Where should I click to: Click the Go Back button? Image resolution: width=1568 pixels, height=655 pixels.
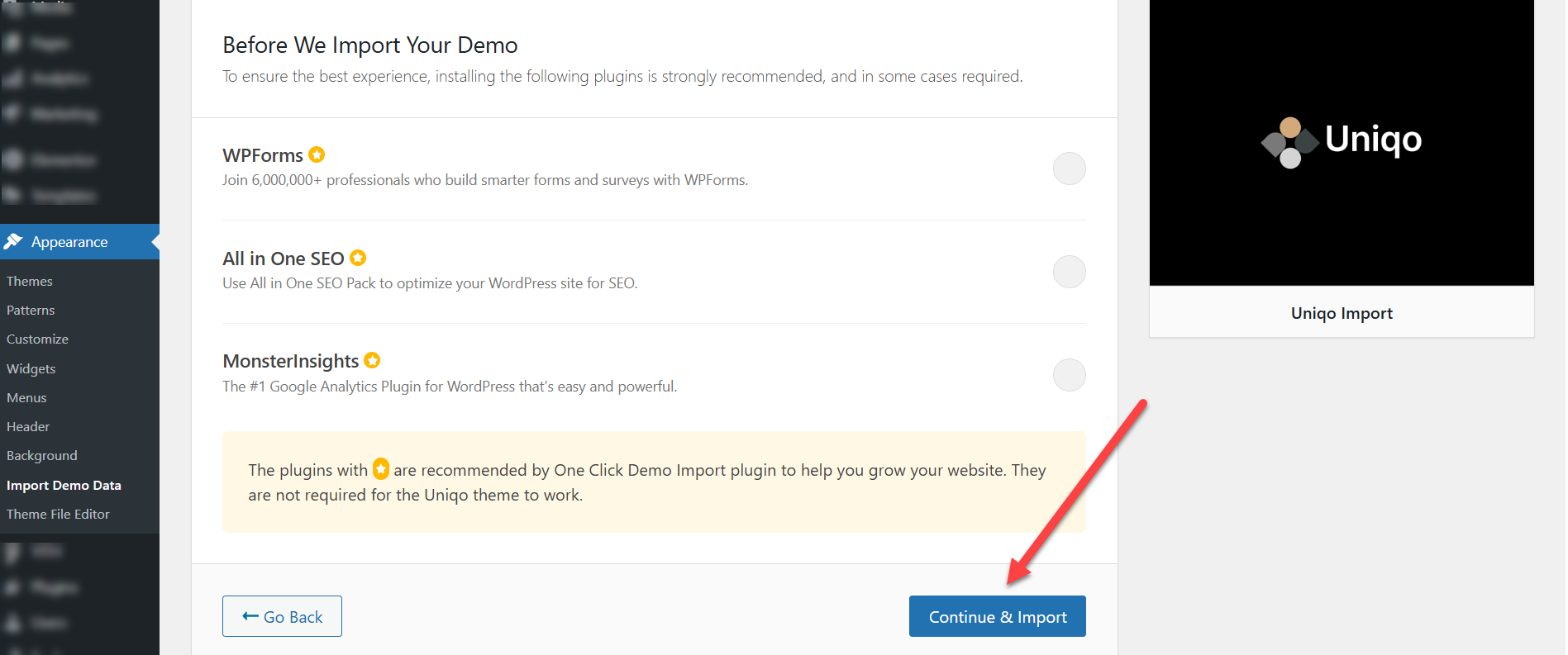pyautogui.click(x=282, y=616)
